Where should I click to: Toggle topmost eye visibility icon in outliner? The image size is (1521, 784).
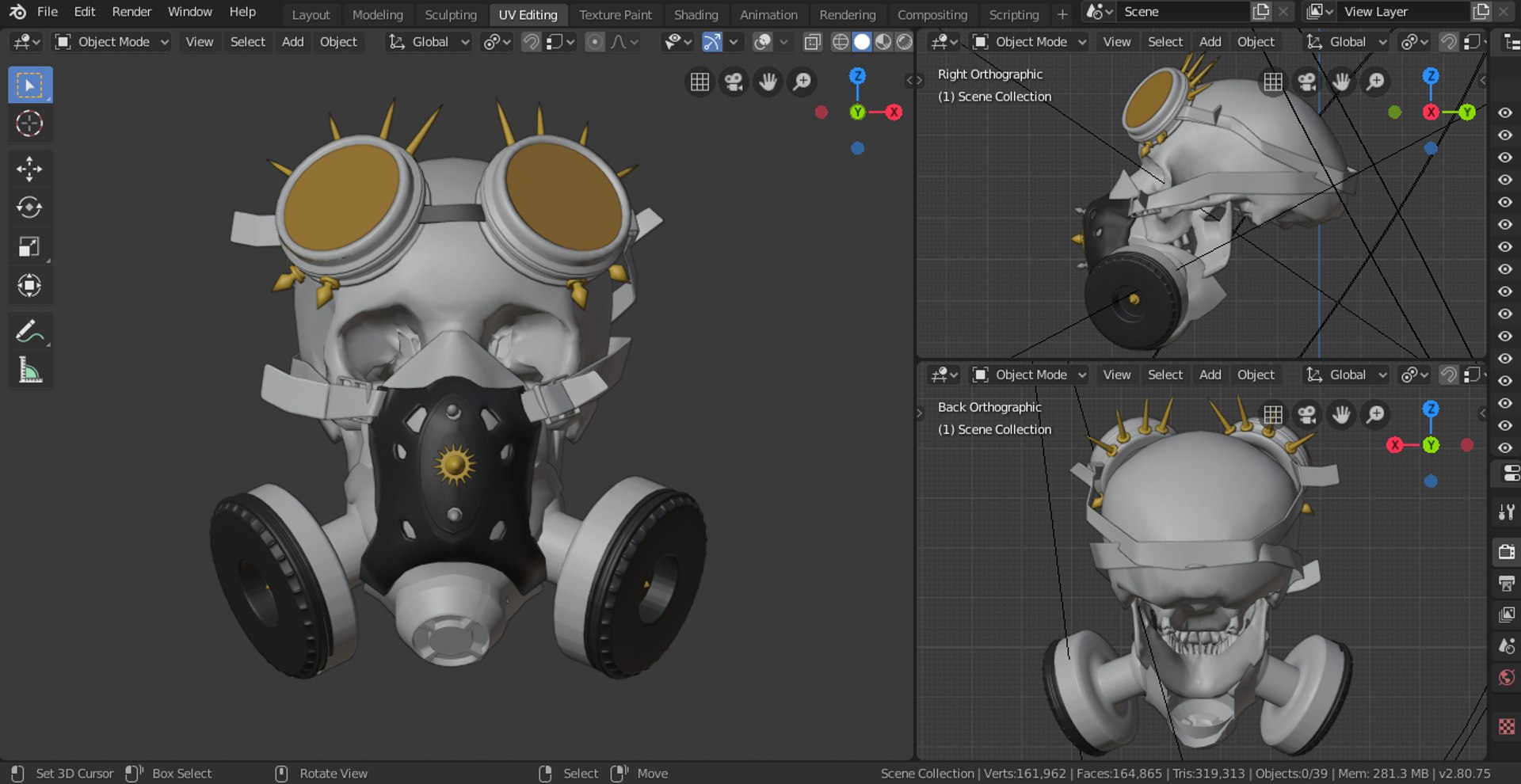point(1505,112)
